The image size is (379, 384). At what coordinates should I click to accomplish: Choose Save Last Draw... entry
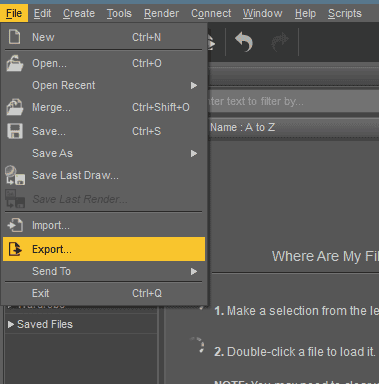tap(104, 175)
